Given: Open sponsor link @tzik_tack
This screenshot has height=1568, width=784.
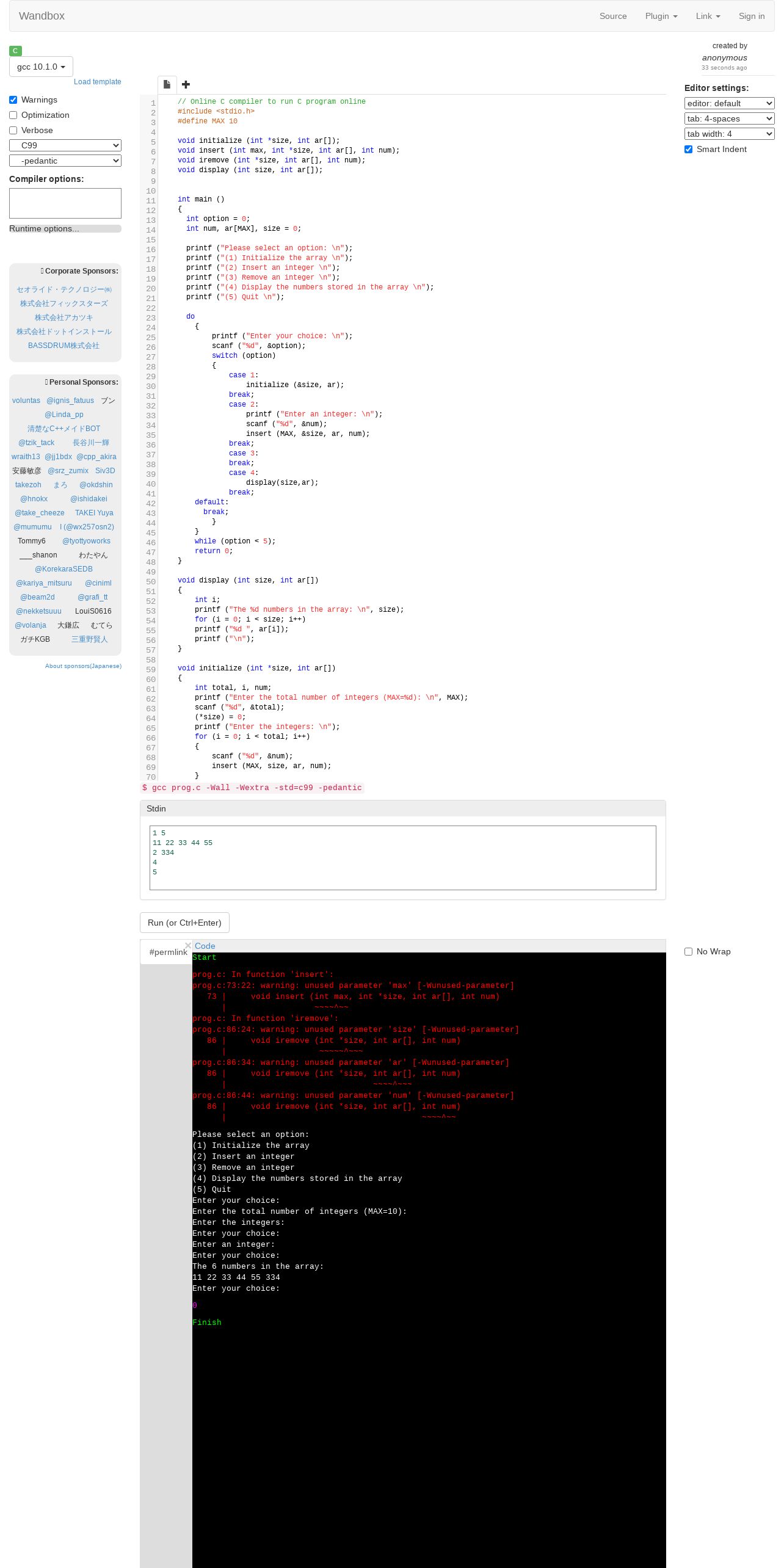Looking at the screenshot, I should point(37,443).
